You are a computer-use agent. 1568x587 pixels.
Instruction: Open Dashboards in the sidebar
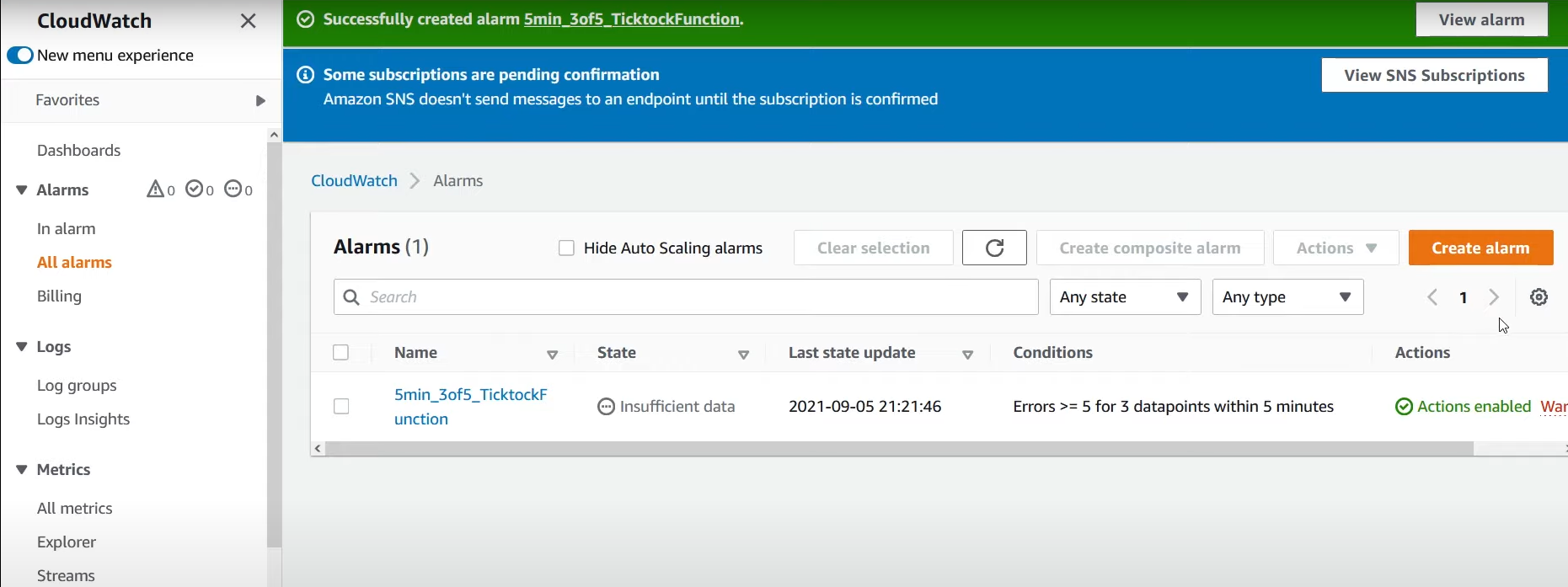tap(78, 151)
